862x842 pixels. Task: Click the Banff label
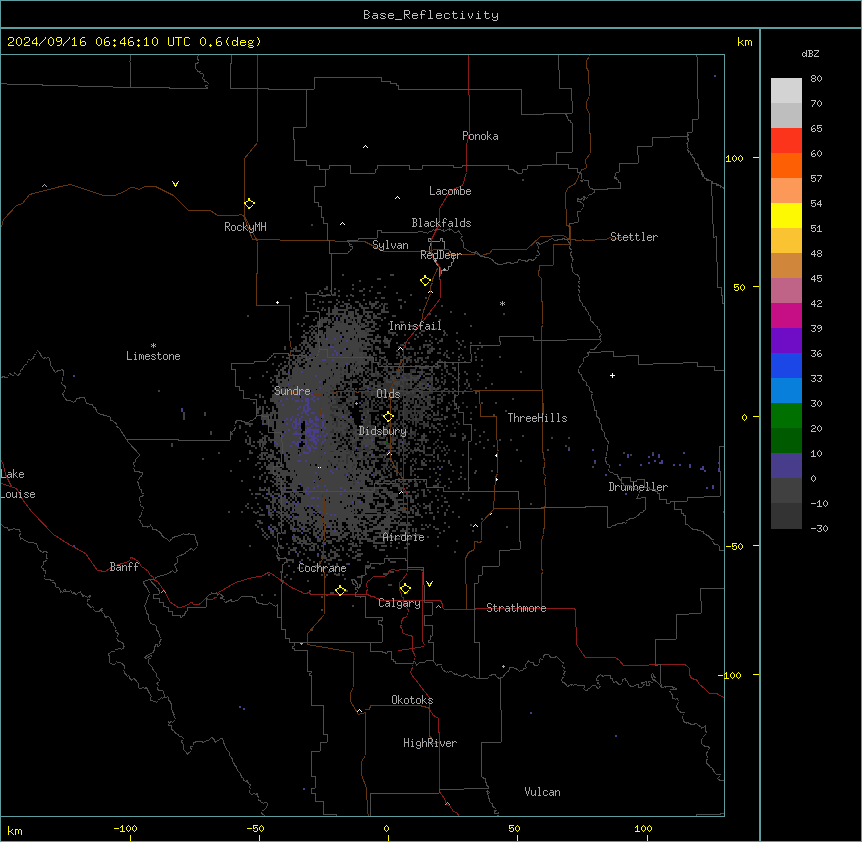[x=124, y=567]
